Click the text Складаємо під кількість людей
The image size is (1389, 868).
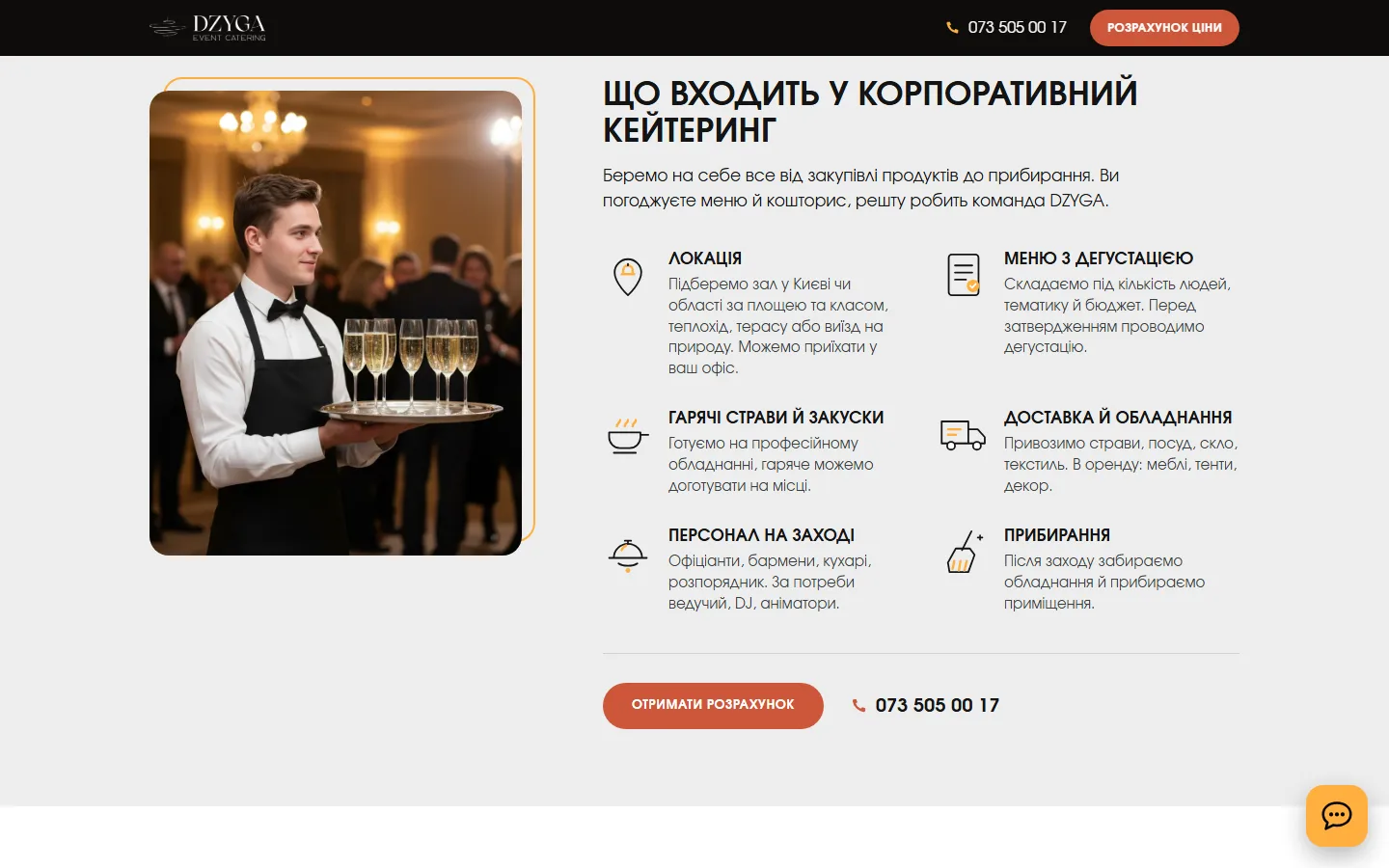tap(1118, 315)
